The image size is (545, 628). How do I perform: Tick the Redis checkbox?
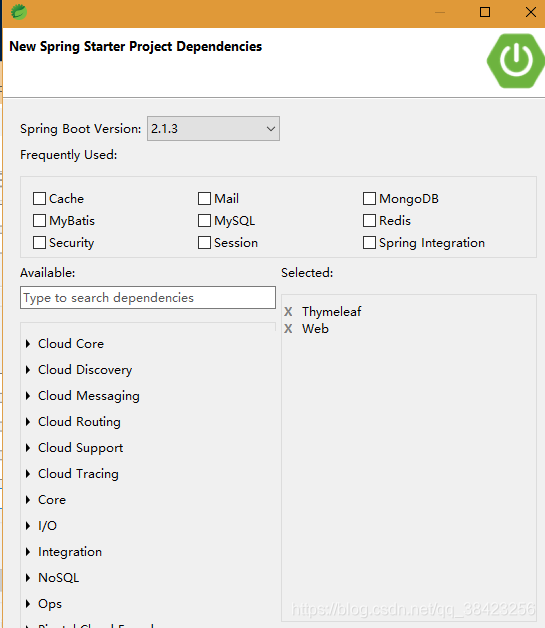(x=369, y=221)
